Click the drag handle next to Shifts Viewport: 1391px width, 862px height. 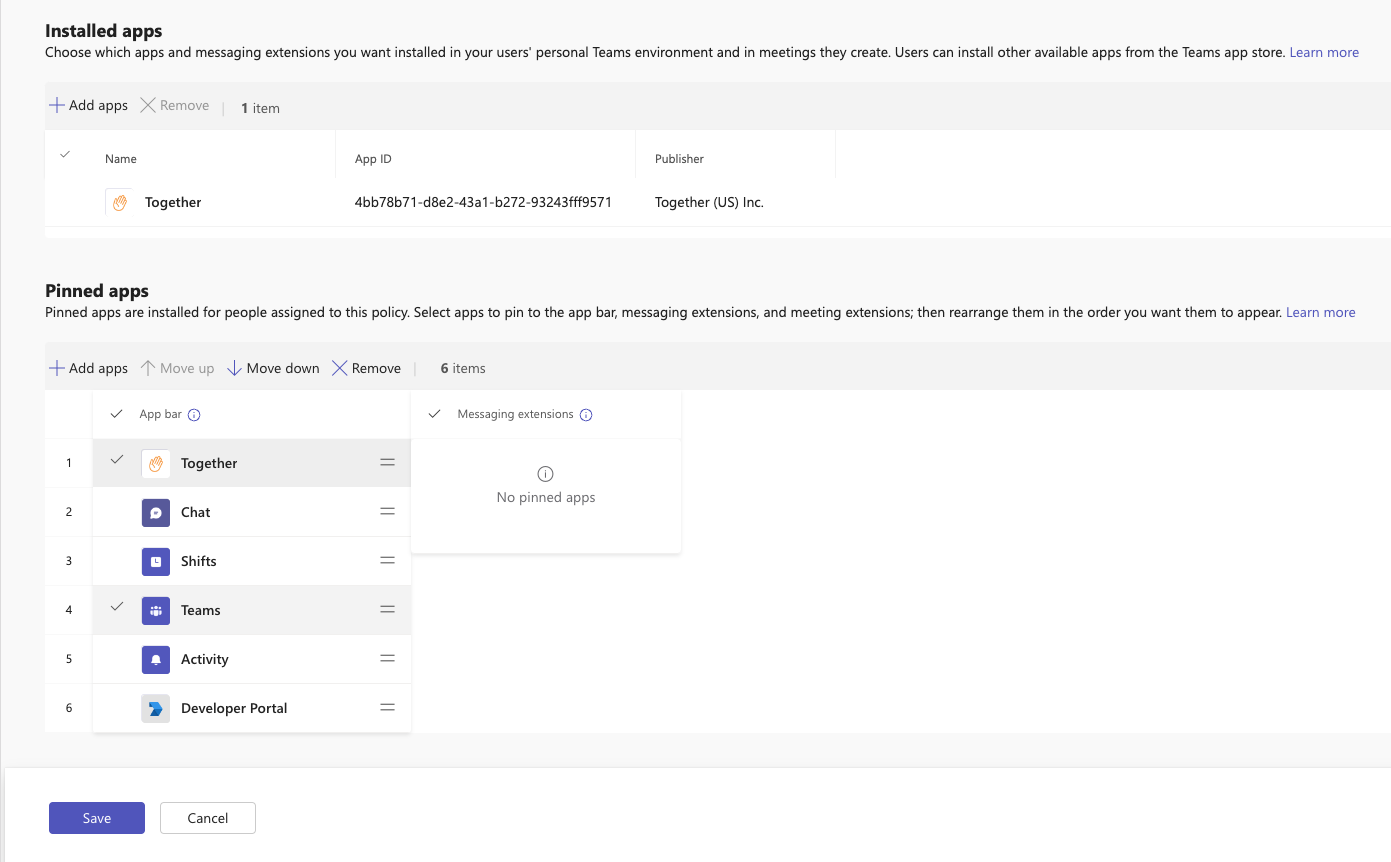coord(387,560)
